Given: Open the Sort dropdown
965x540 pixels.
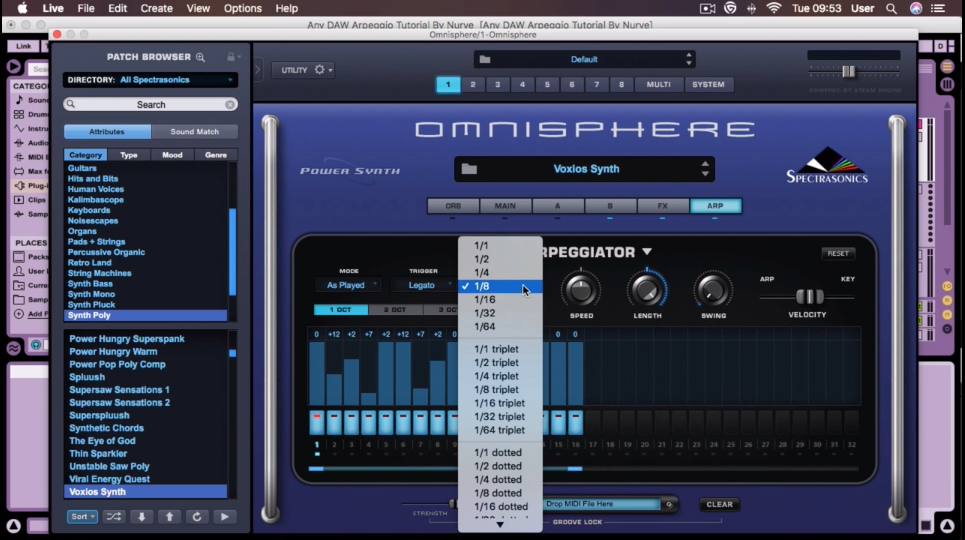Looking at the screenshot, I should coord(82,517).
